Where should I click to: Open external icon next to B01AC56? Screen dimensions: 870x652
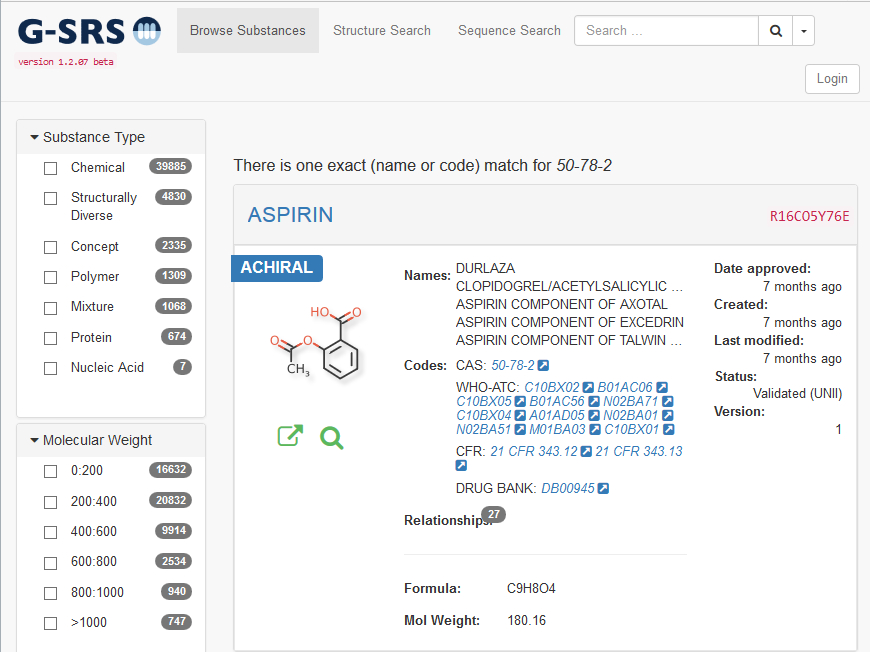[594, 401]
